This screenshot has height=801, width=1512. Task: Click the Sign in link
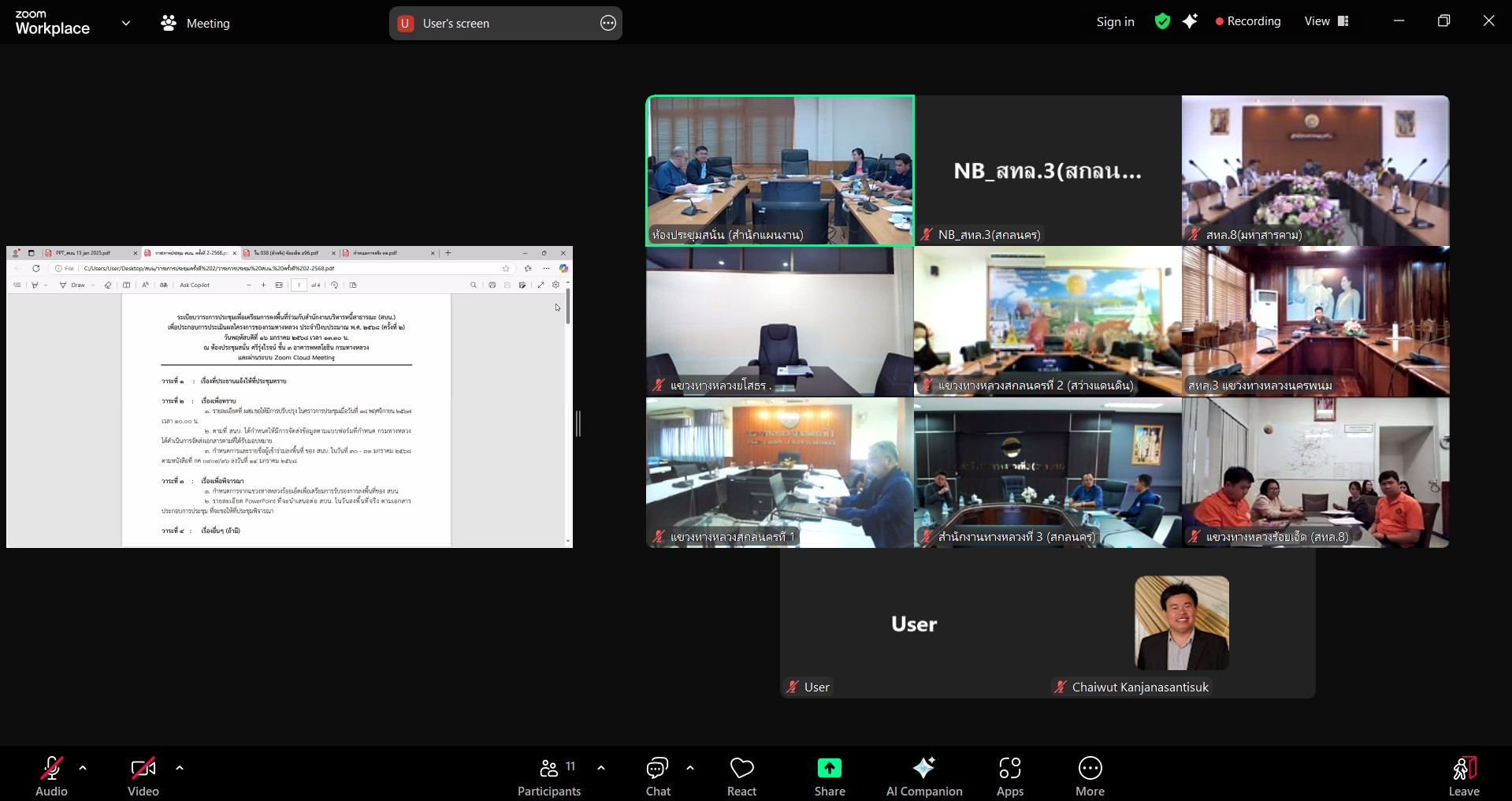click(1115, 22)
